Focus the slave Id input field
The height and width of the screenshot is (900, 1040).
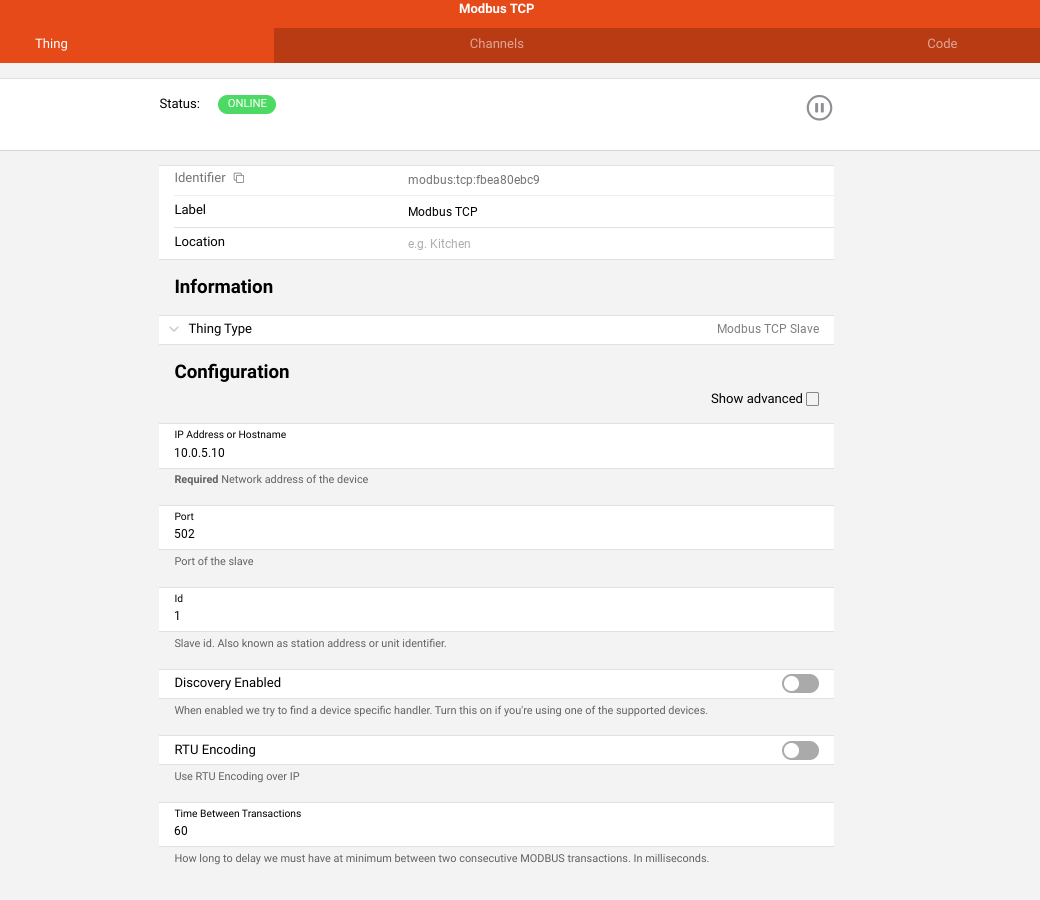tap(495, 616)
